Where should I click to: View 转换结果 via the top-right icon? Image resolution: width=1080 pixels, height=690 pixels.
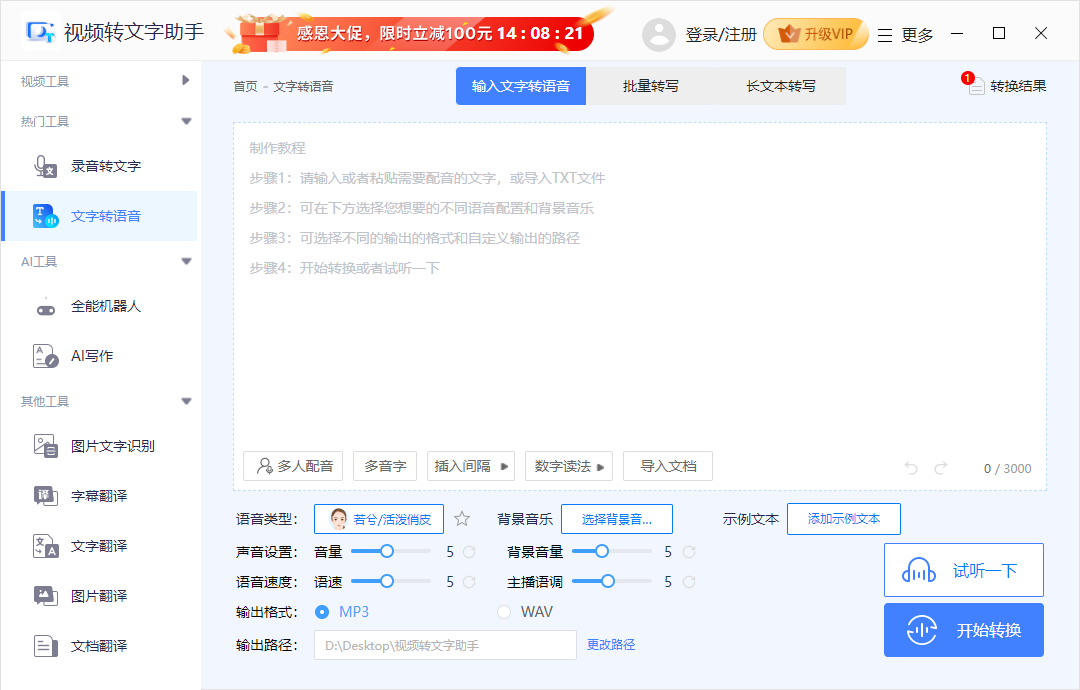(x=1005, y=85)
